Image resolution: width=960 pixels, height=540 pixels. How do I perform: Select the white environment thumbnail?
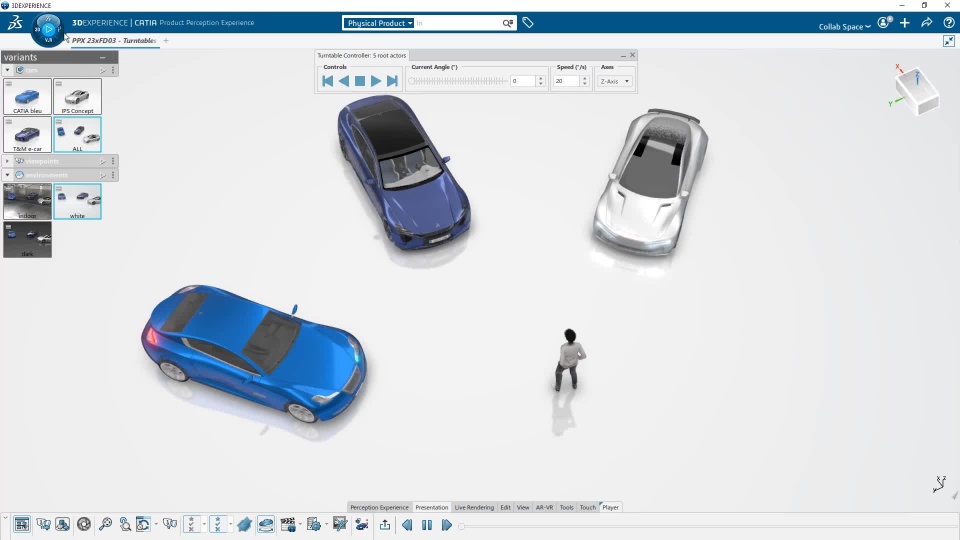77,201
